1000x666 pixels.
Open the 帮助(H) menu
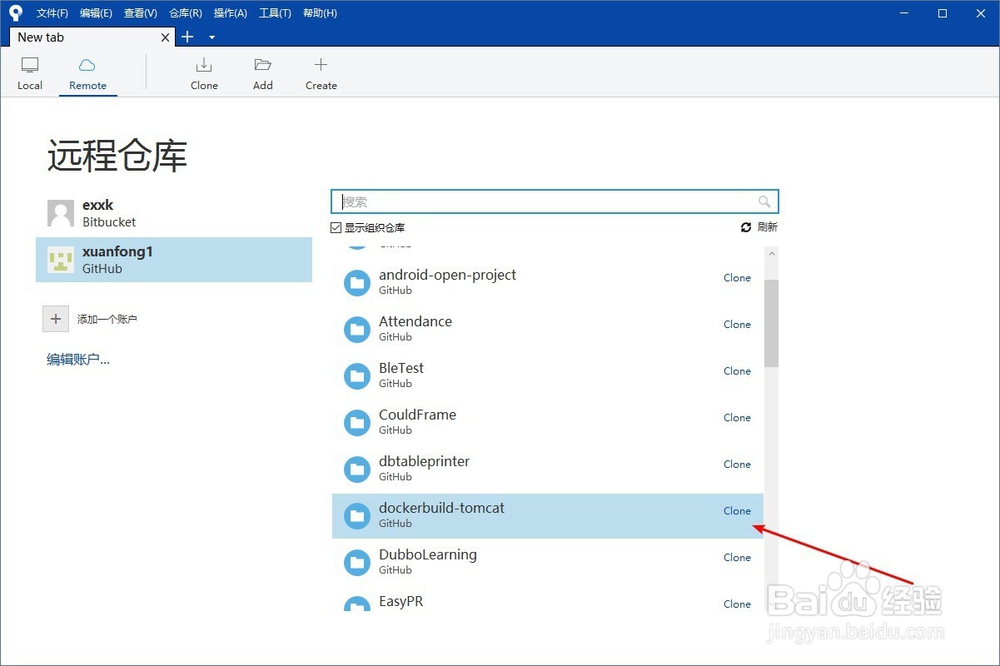point(320,13)
